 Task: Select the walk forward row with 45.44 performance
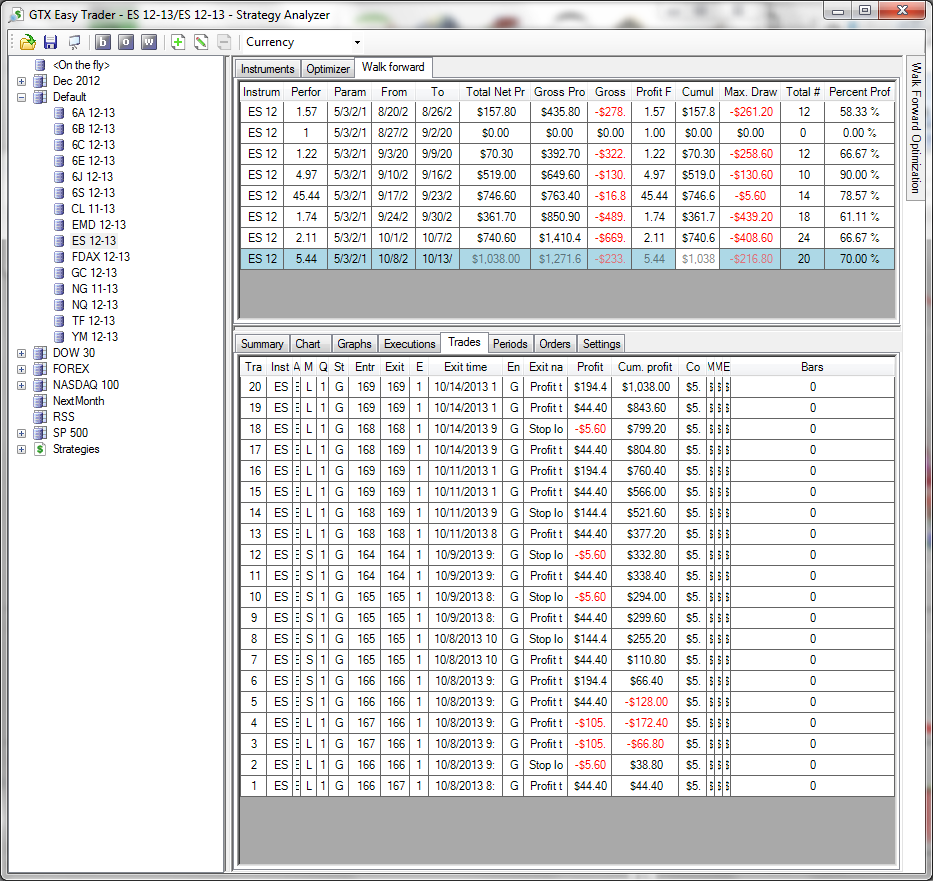[567, 196]
